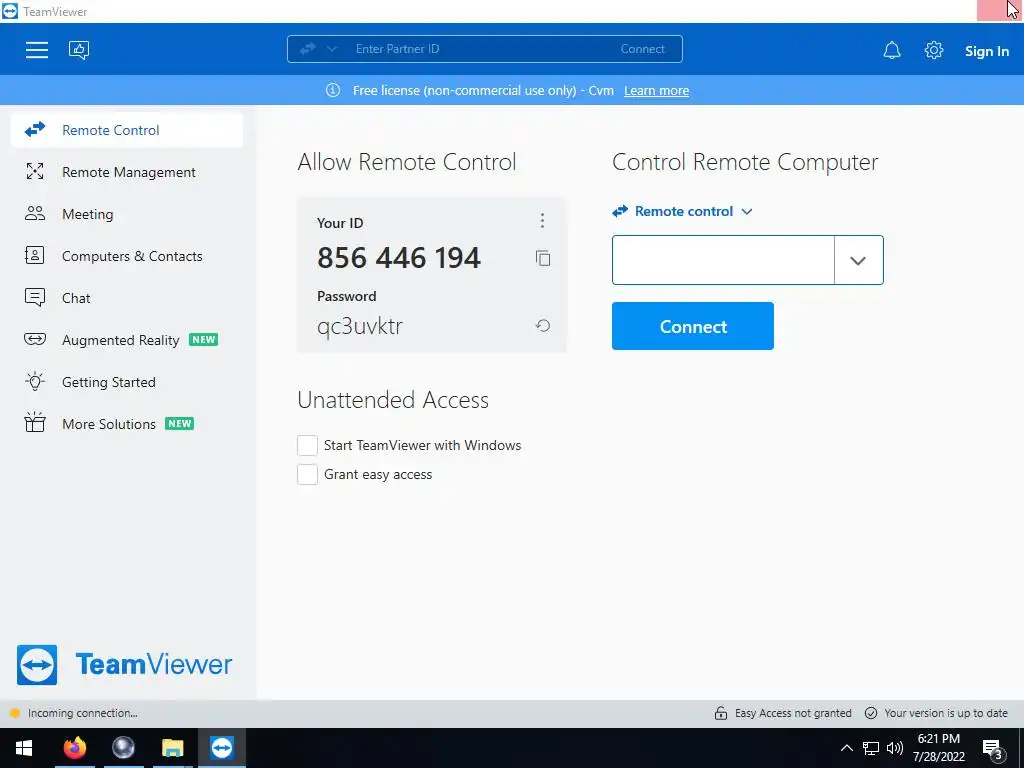
Task: Click the Easy Access not granted status
Action: pyautogui.click(x=793, y=713)
